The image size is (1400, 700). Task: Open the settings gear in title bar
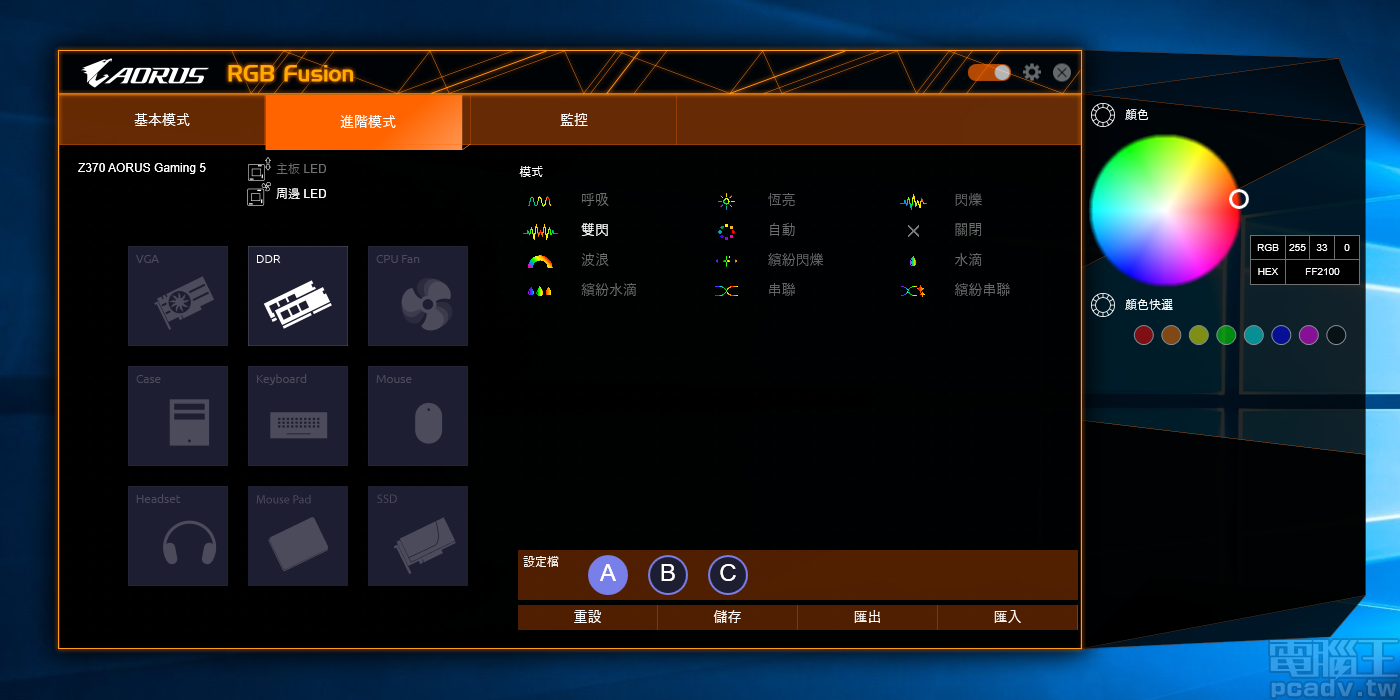[x=1032, y=73]
